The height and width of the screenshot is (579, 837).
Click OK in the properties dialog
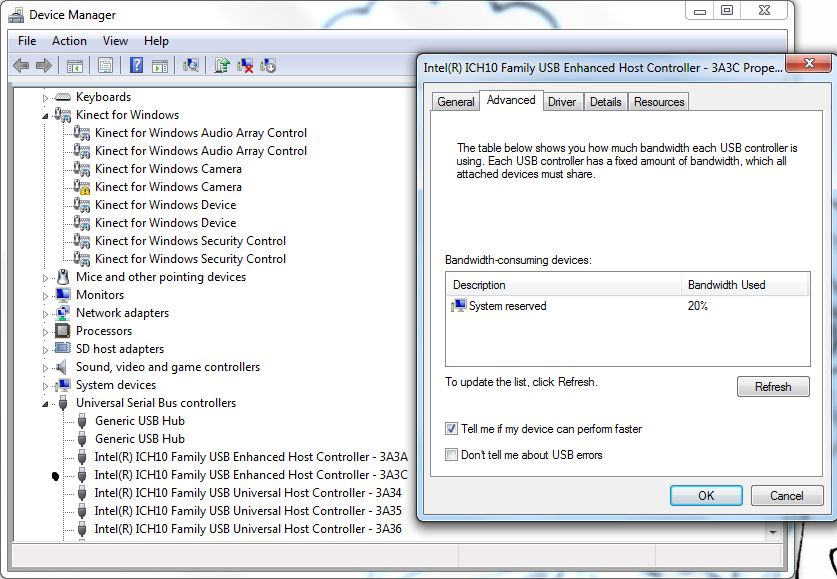pos(706,495)
